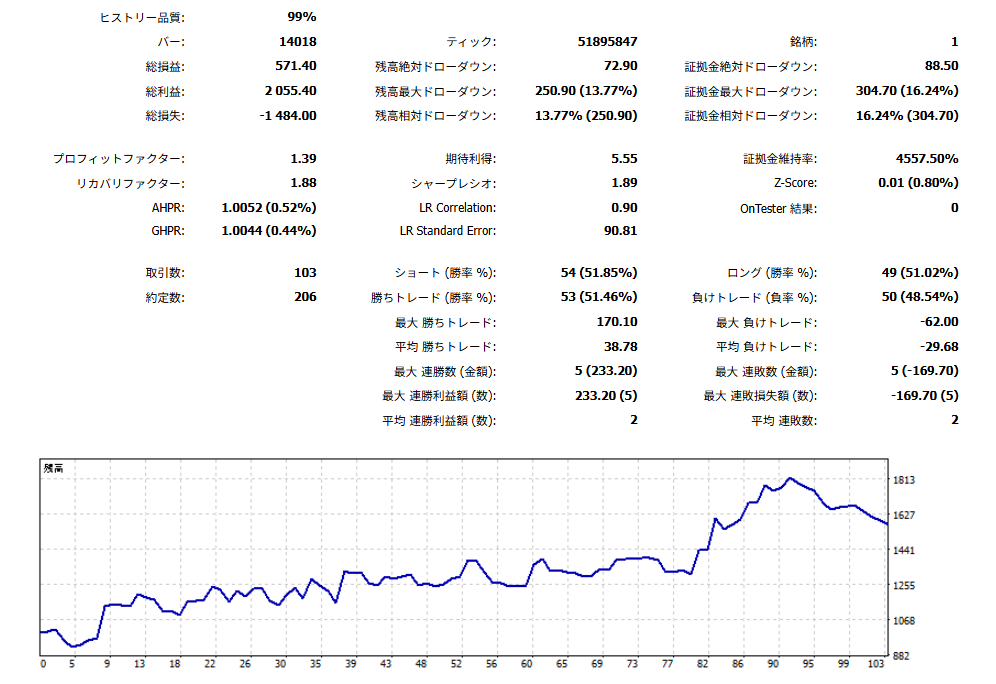
Task: Click the 最大 負けトレード value -62.00
Action: (937, 322)
